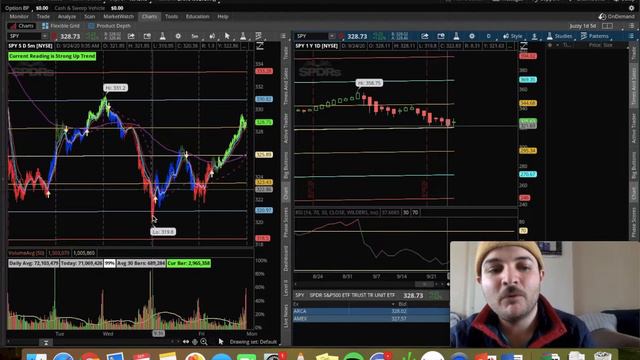
Task: Toggle Active Trader sidebar of left chart
Action: click(x=286, y=128)
